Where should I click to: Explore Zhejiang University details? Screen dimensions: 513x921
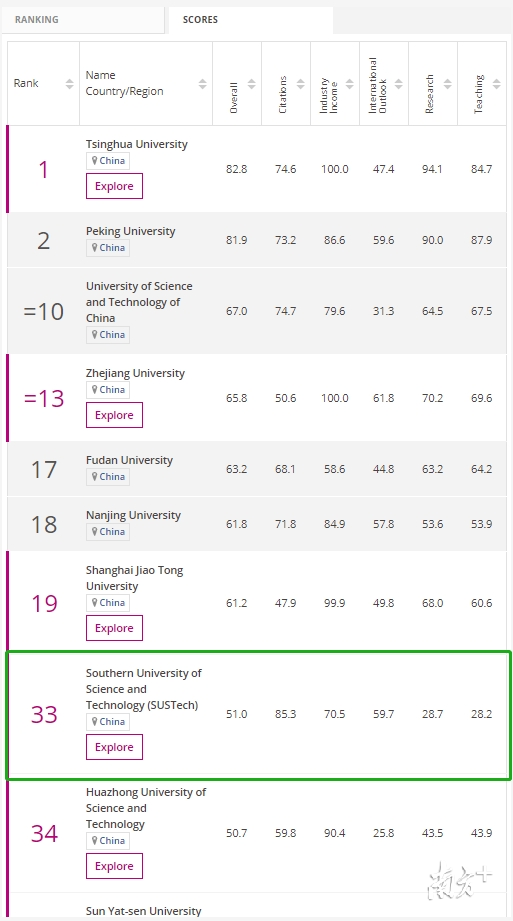tap(114, 415)
